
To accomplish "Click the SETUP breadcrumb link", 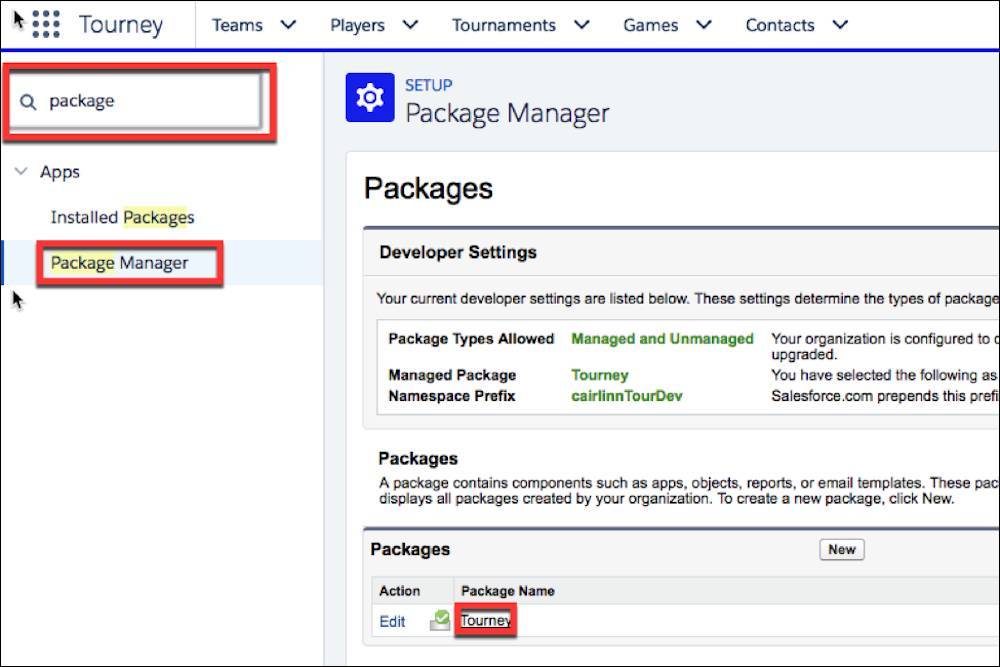I will 428,85.
